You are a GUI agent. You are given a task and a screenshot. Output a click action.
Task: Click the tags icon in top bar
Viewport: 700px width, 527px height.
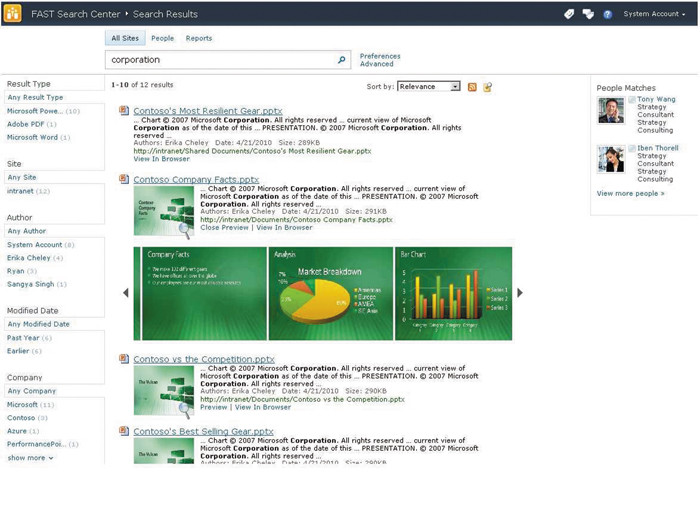coord(569,14)
